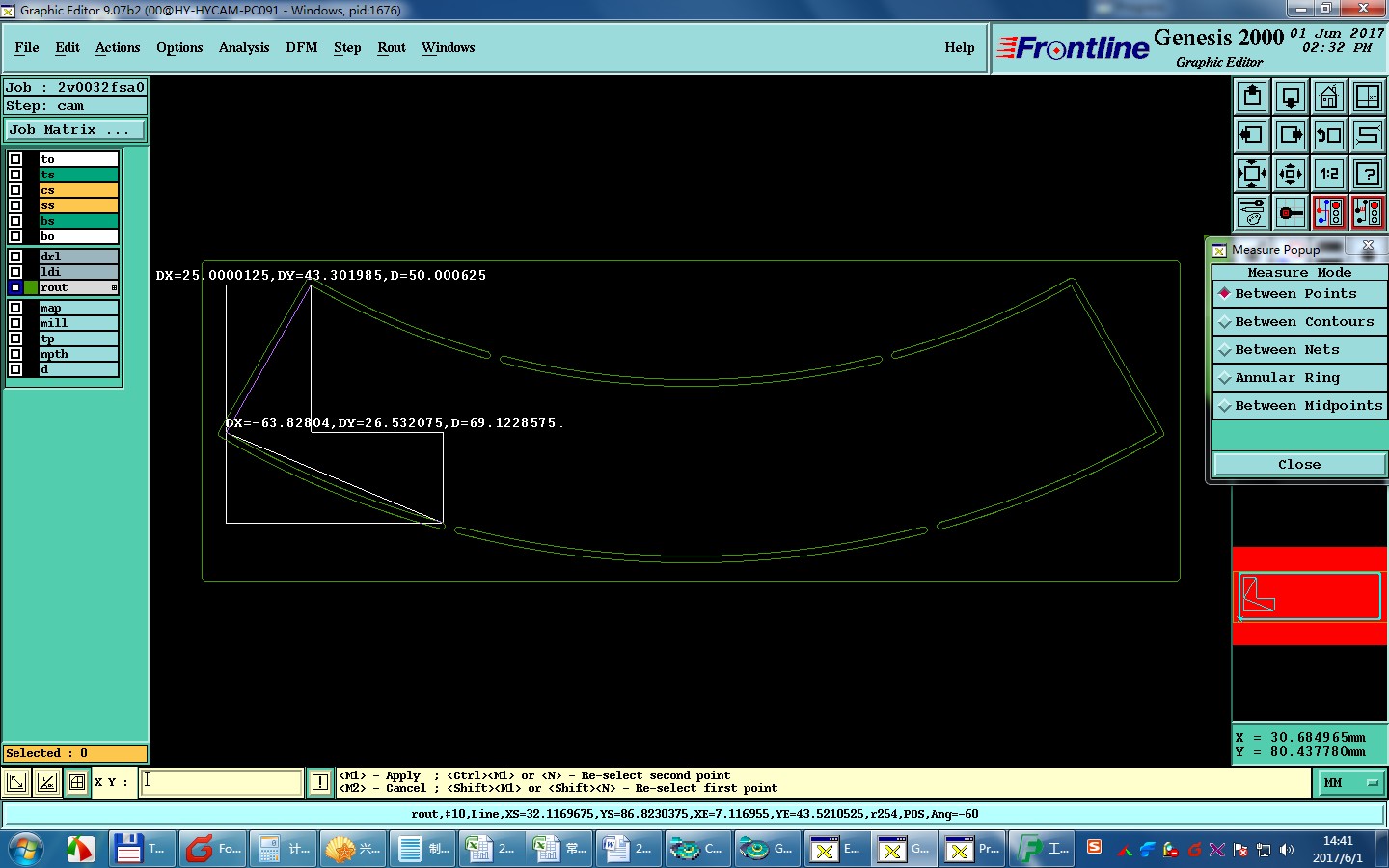Toggle the checkbox for layer bo

pos(15,236)
